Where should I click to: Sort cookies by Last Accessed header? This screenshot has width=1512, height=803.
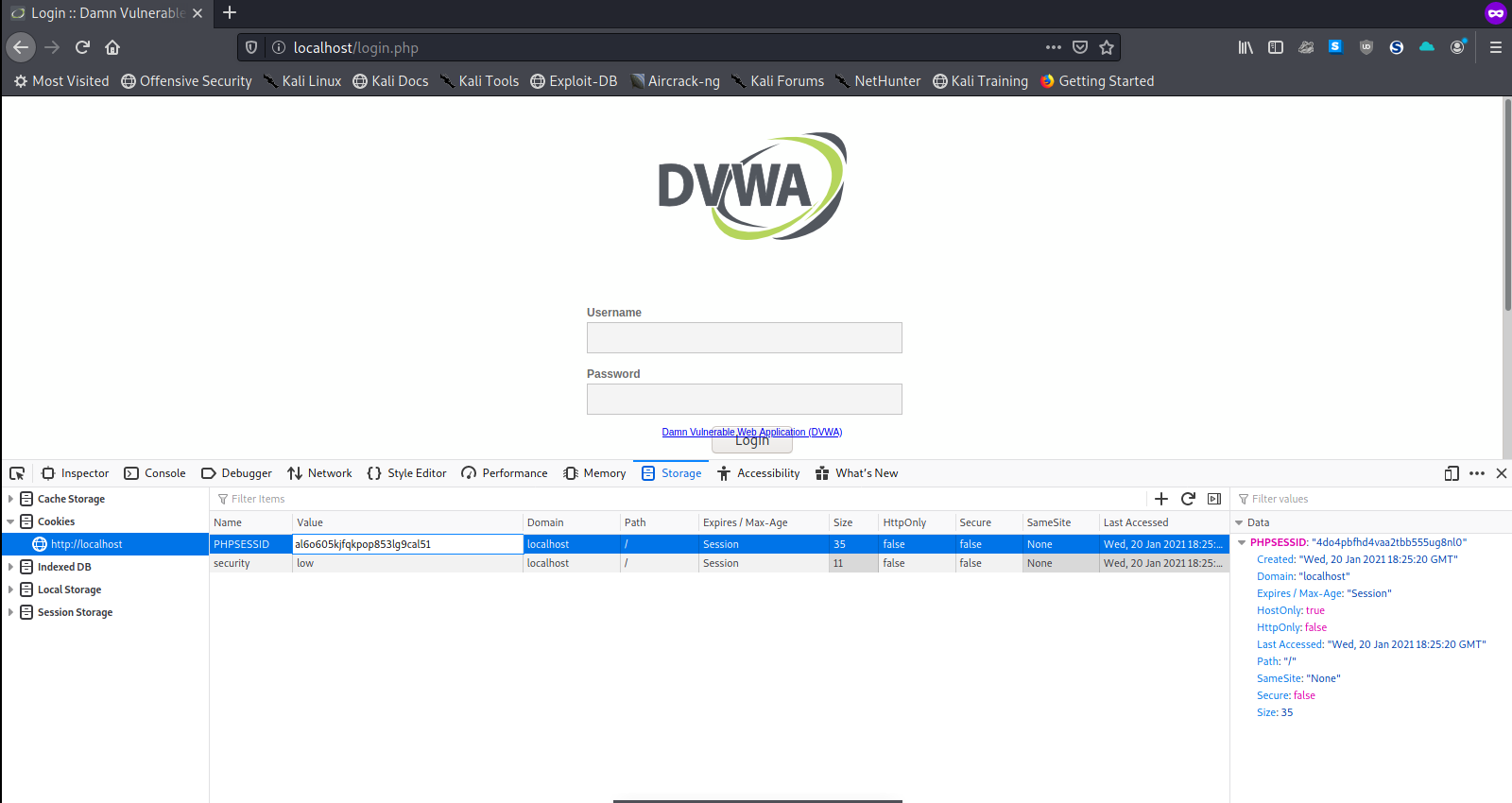tap(1164, 522)
